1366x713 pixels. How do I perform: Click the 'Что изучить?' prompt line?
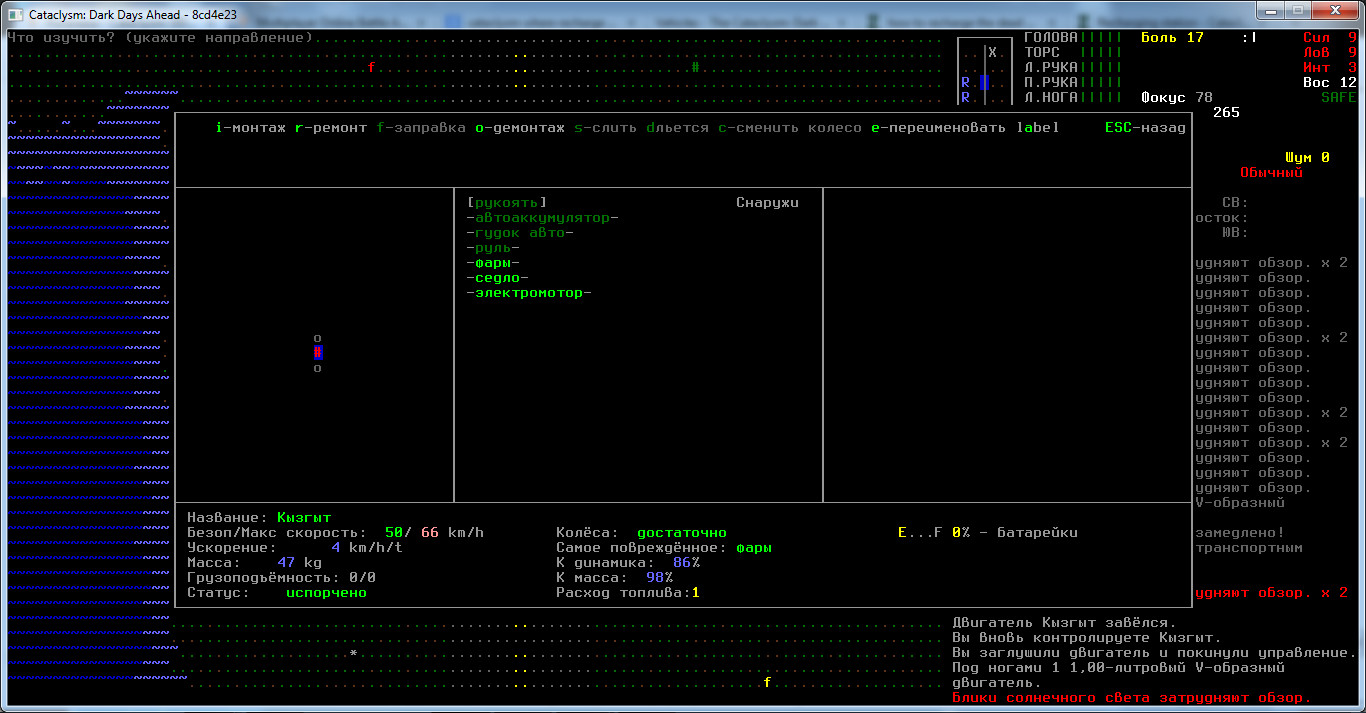pos(160,37)
